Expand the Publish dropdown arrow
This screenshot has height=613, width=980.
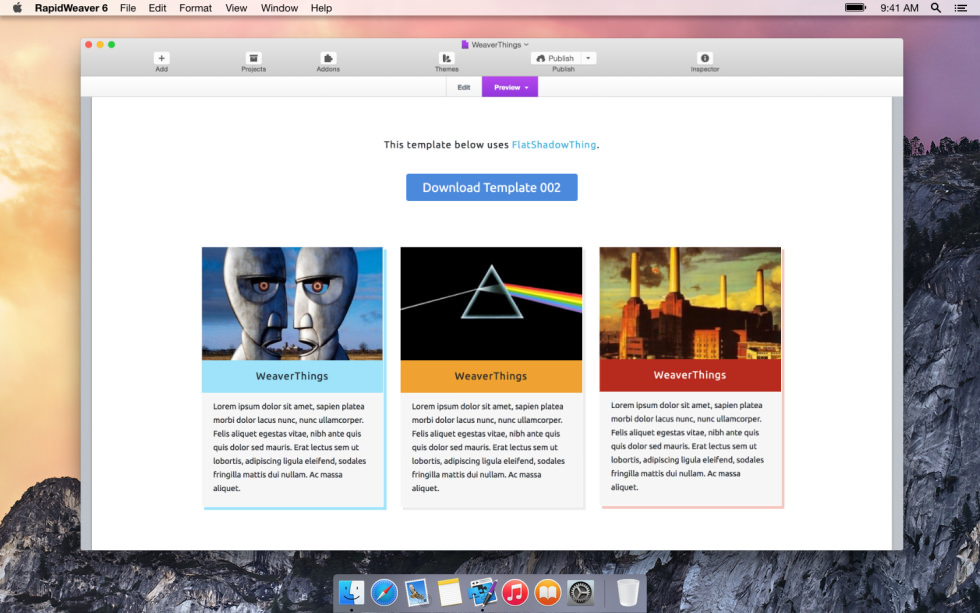pos(588,58)
